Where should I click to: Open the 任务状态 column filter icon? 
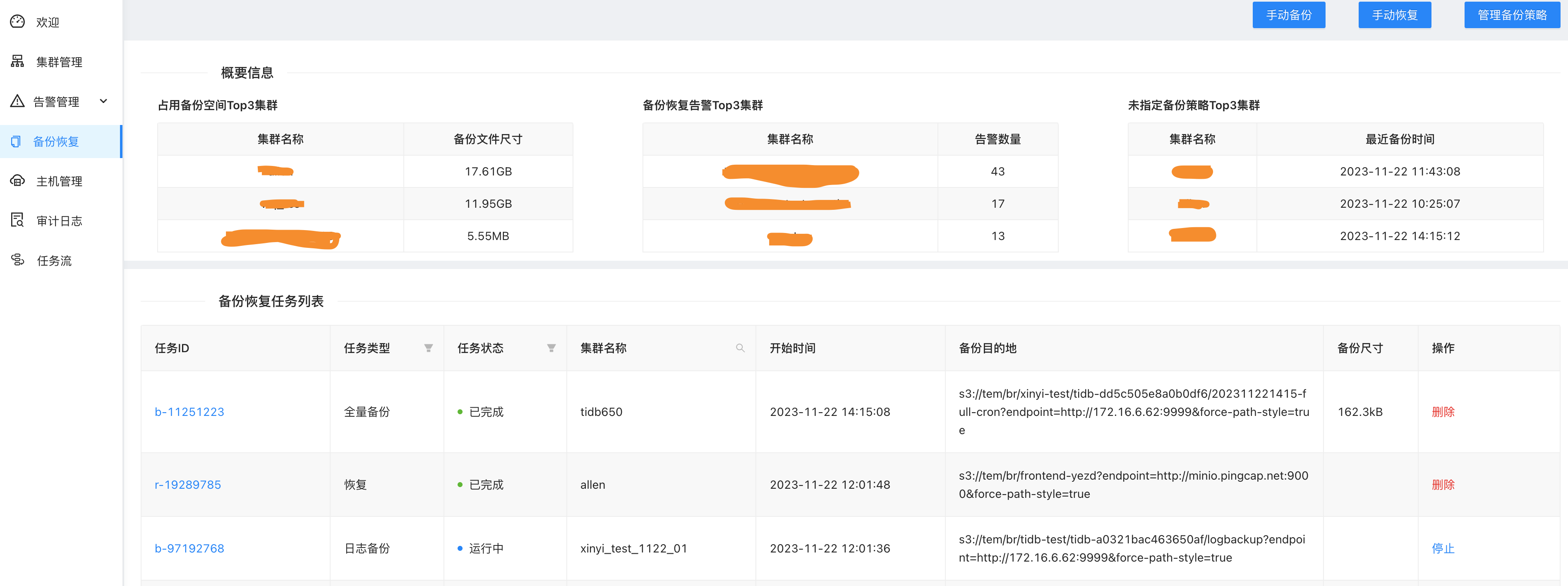tap(551, 348)
